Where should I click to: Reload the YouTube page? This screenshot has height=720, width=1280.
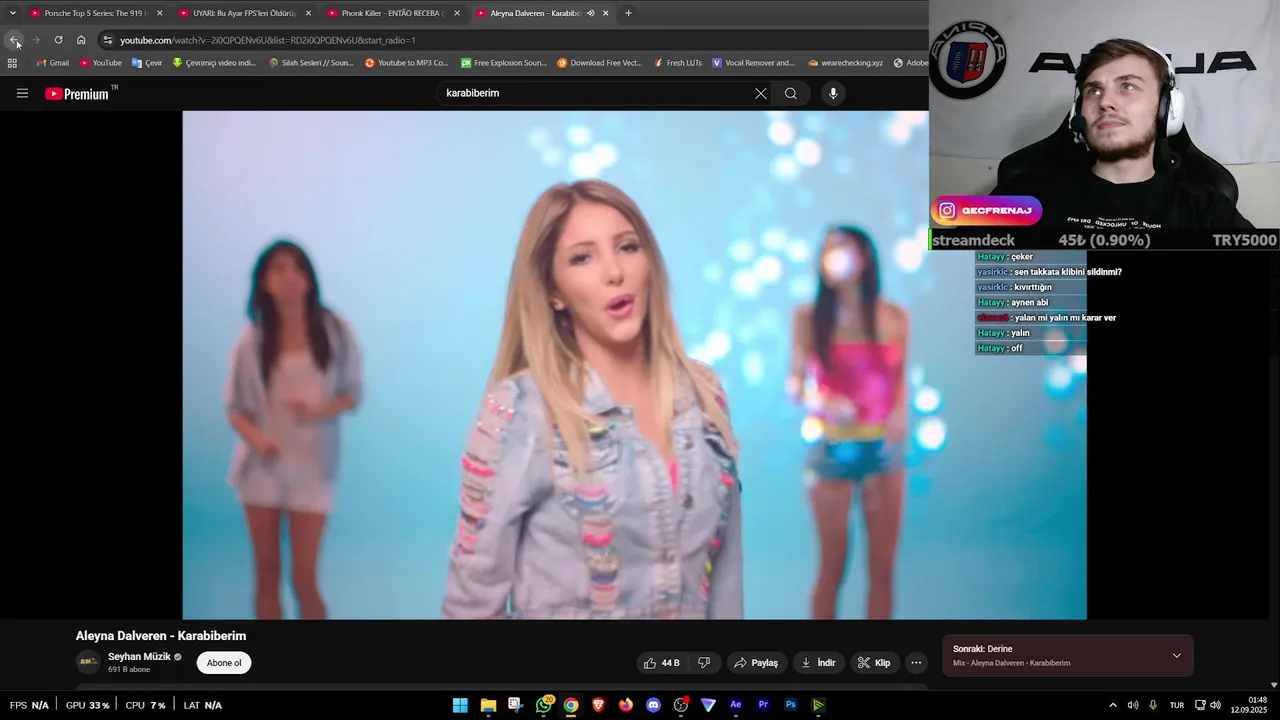pyautogui.click(x=58, y=40)
